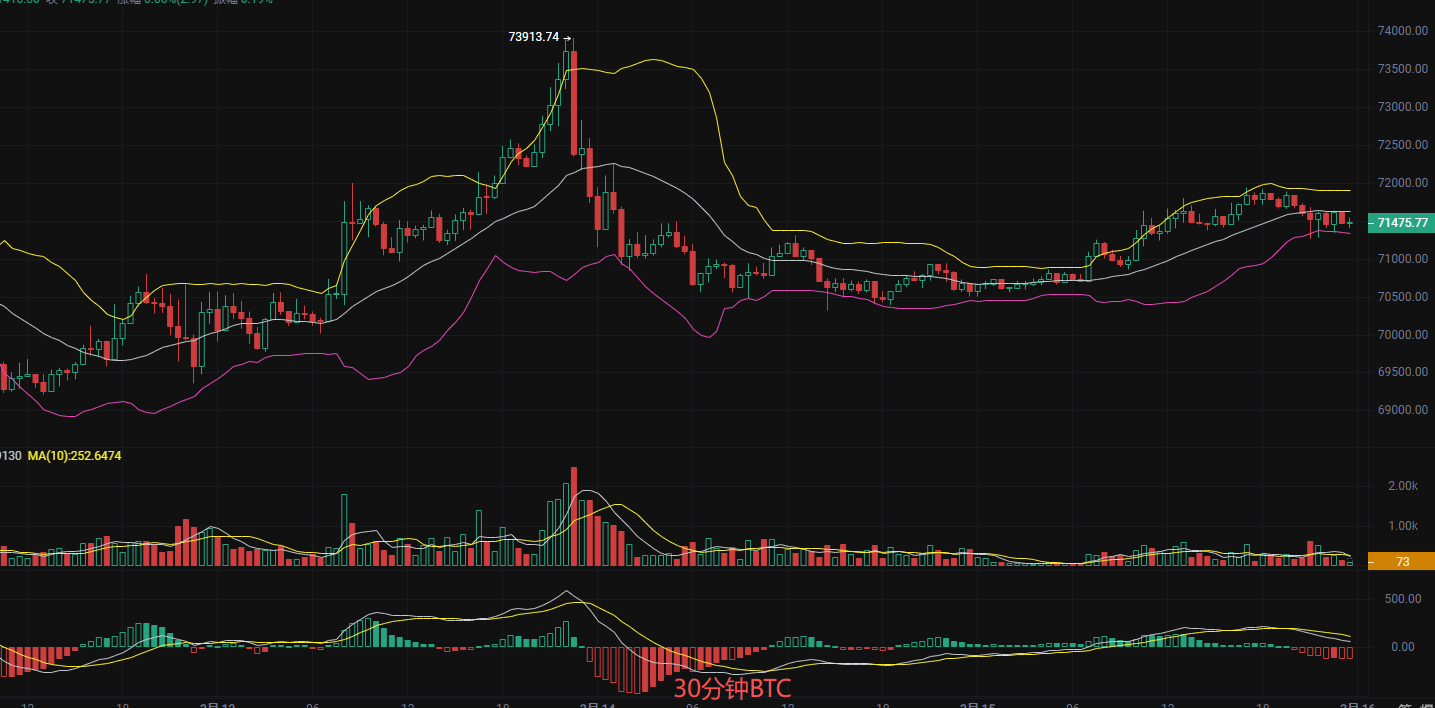Click the 71000.00 price axis label

click(1398, 259)
